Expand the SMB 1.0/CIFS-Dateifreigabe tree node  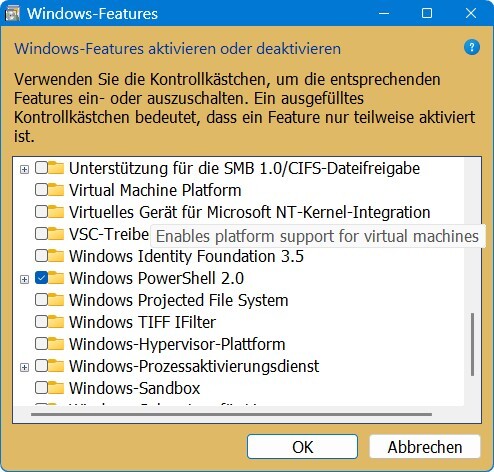coord(24,169)
